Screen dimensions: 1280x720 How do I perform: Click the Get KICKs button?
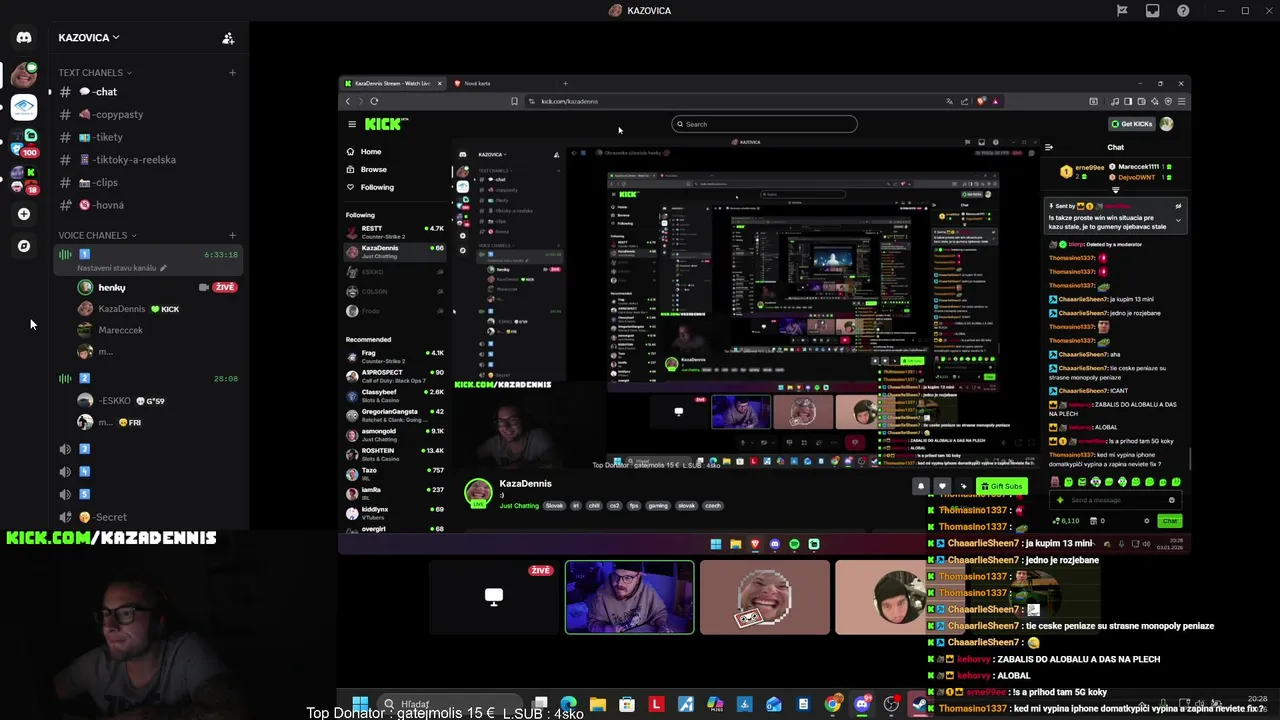(1131, 124)
